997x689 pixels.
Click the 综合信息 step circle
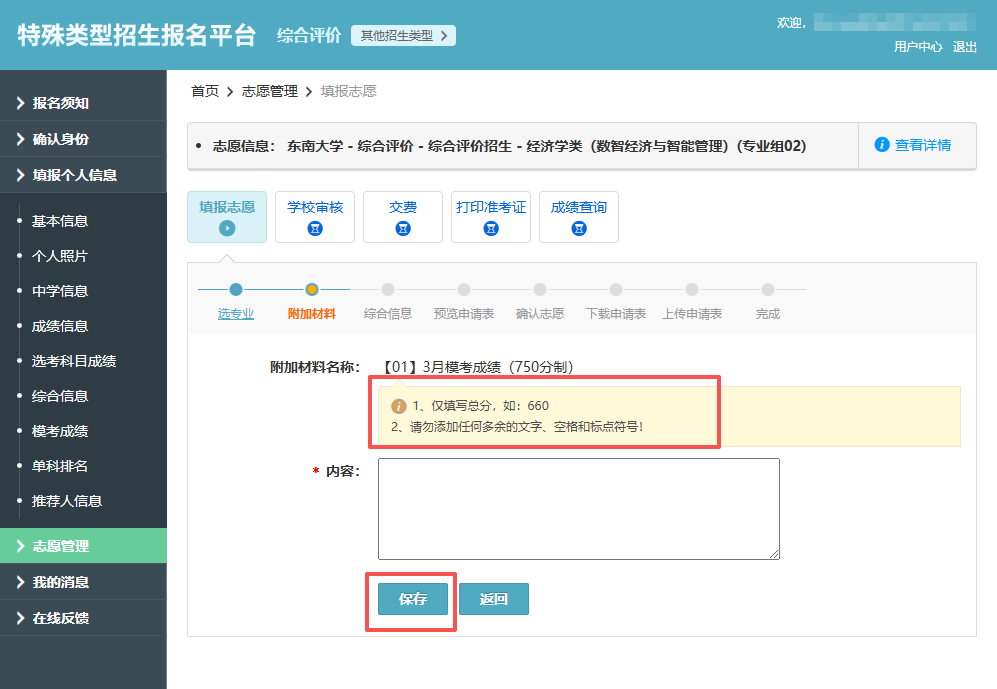[x=388, y=290]
